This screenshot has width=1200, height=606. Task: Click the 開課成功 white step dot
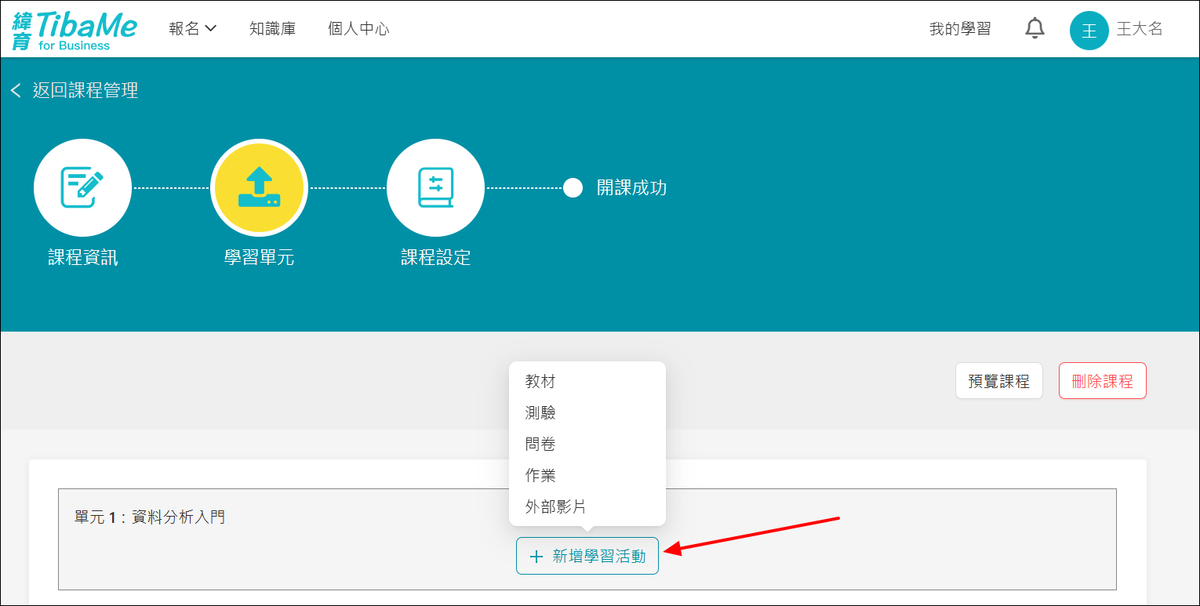[573, 188]
